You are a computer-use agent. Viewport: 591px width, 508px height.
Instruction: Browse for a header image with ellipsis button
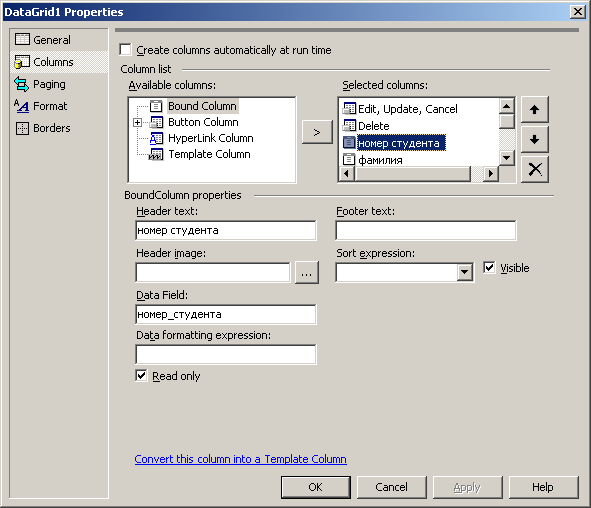click(x=307, y=272)
